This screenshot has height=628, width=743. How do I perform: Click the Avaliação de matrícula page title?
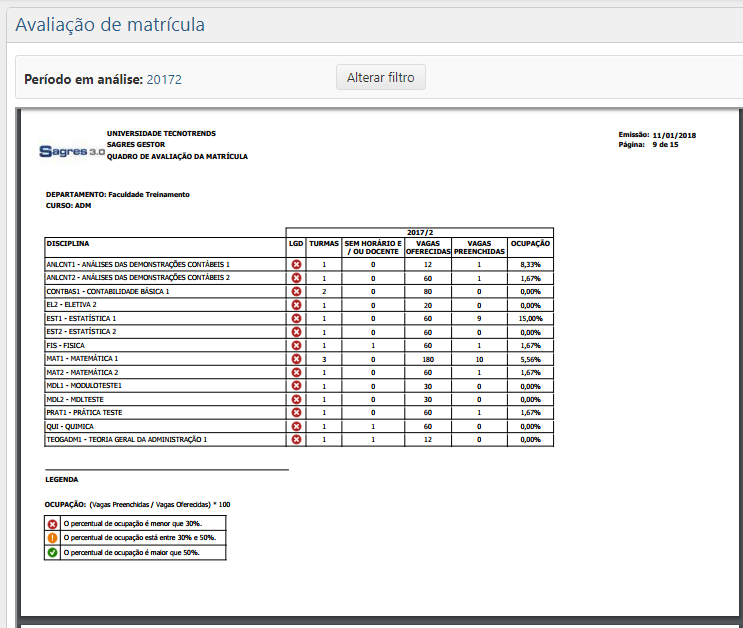tap(110, 24)
